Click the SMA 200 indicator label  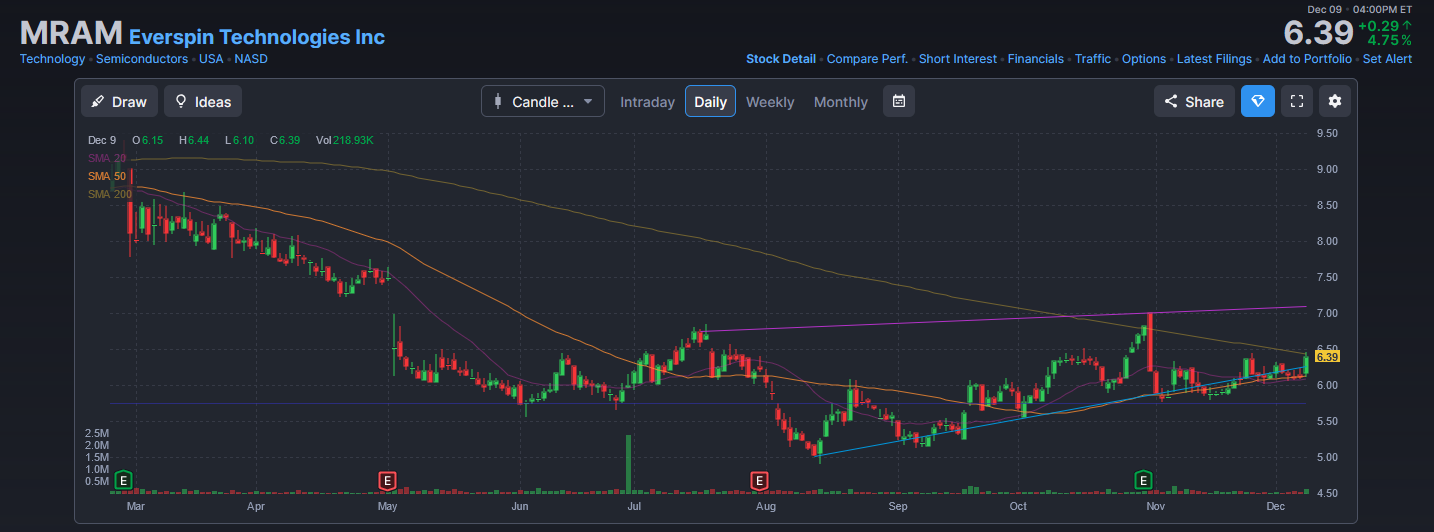tap(110, 194)
